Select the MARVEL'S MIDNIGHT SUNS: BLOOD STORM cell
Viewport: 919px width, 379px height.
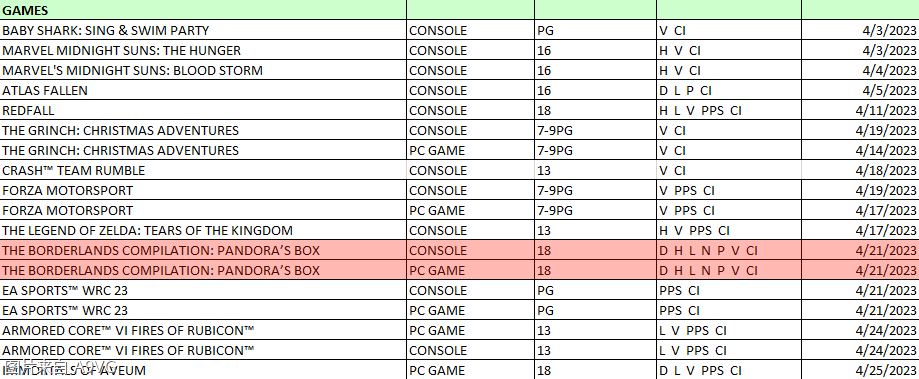pyautogui.click(x=203, y=70)
